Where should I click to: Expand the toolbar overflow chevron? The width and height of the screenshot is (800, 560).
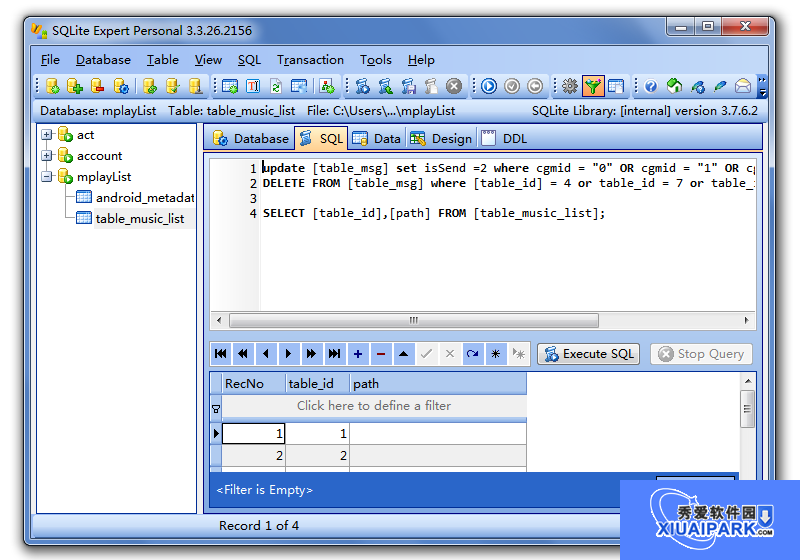762,86
